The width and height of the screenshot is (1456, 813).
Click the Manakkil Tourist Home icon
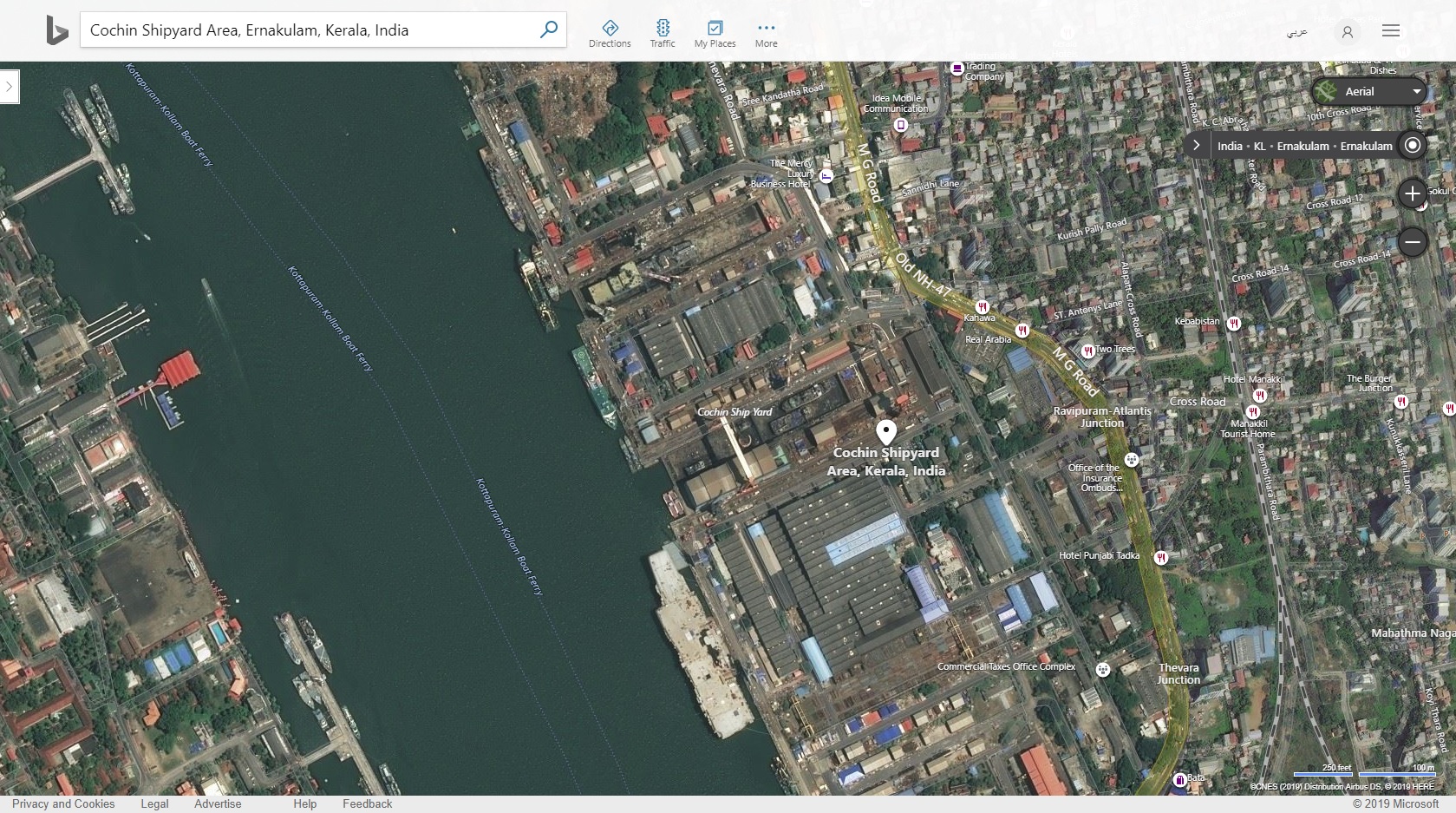[1252, 411]
